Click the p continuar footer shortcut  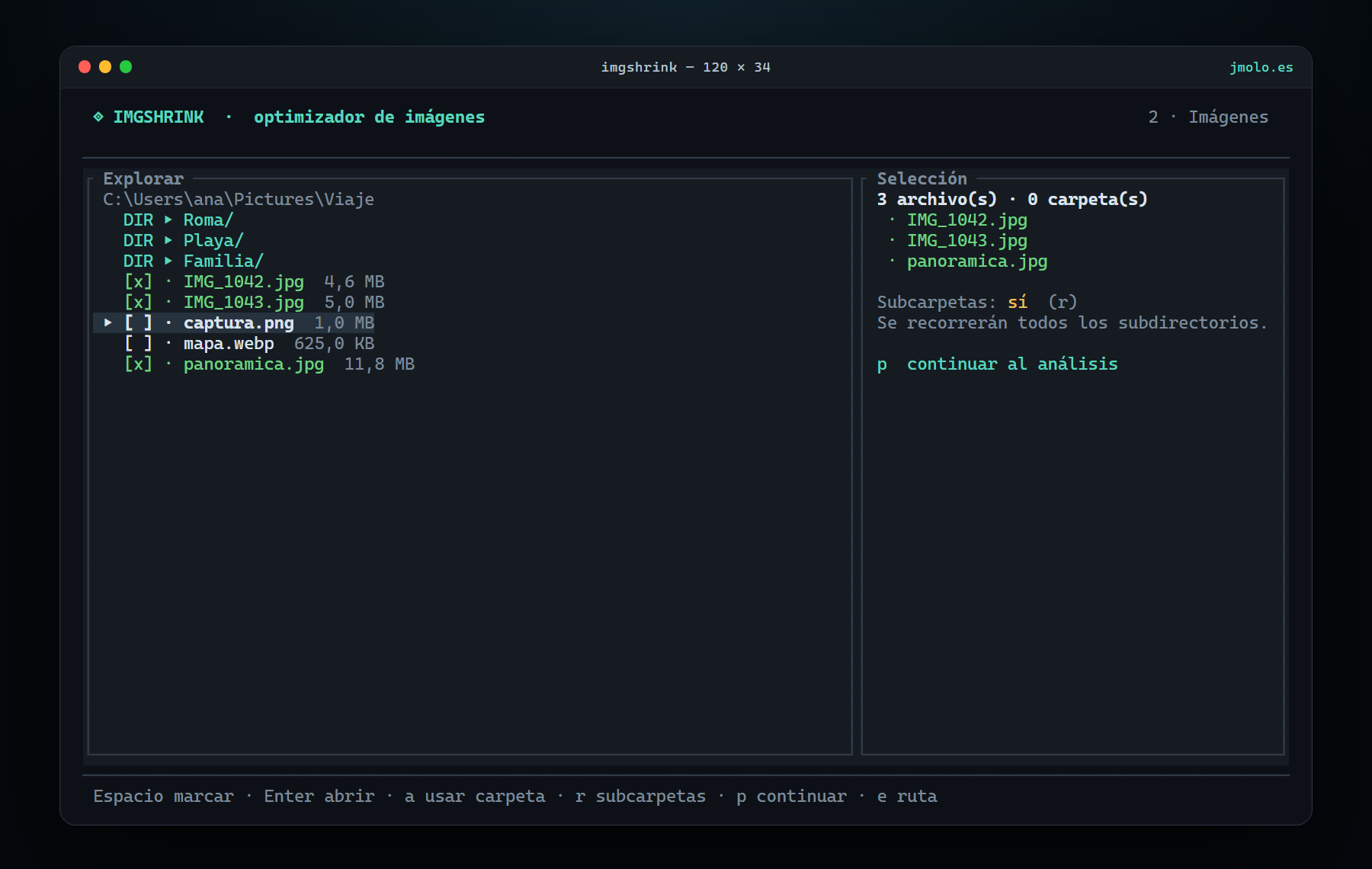792,796
